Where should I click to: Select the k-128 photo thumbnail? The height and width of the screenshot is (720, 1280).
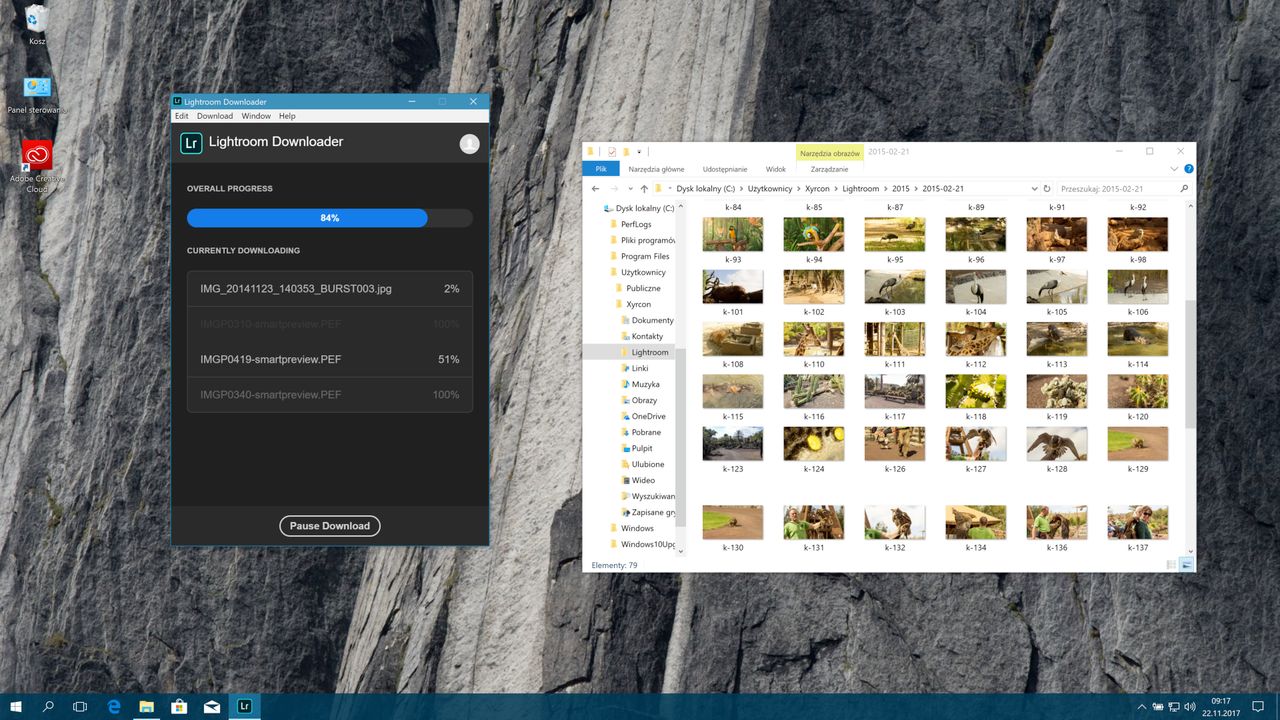click(1057, 444)
